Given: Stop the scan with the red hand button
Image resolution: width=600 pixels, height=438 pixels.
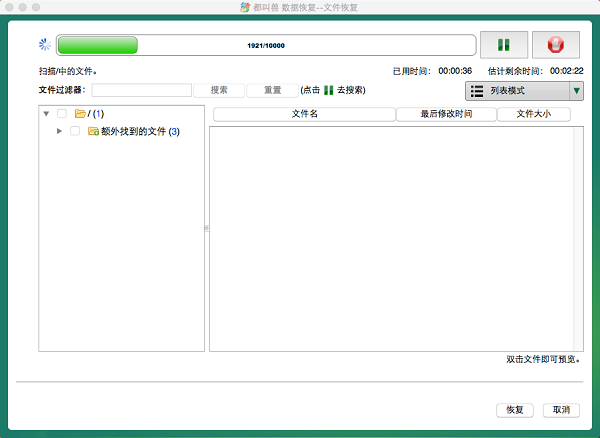Looking at the screenshot, I should 556,45.
